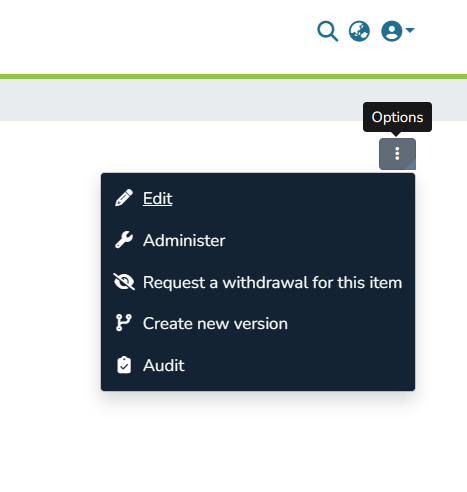467x492 pixels.
Task: Click the green header divider line
Action: point(233,77)
